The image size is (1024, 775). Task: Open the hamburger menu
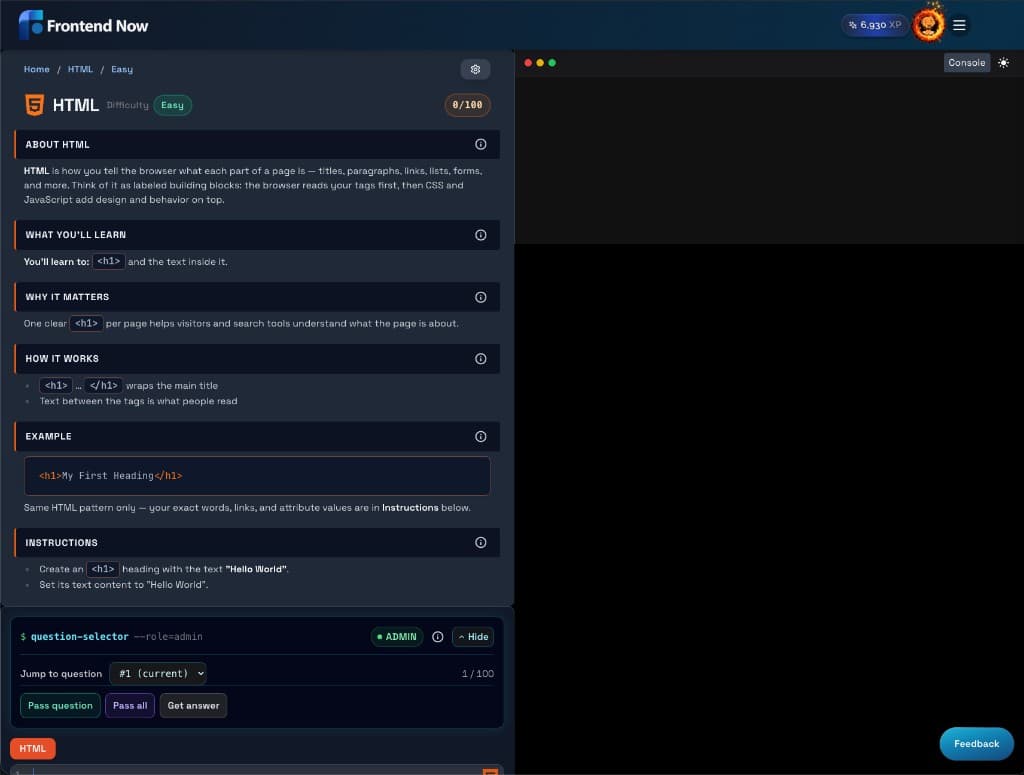point(959,25)
